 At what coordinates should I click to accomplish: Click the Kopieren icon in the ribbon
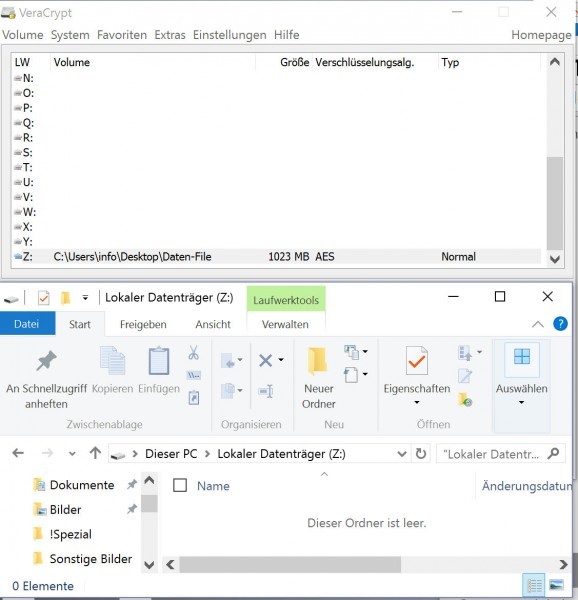(112, 360)
